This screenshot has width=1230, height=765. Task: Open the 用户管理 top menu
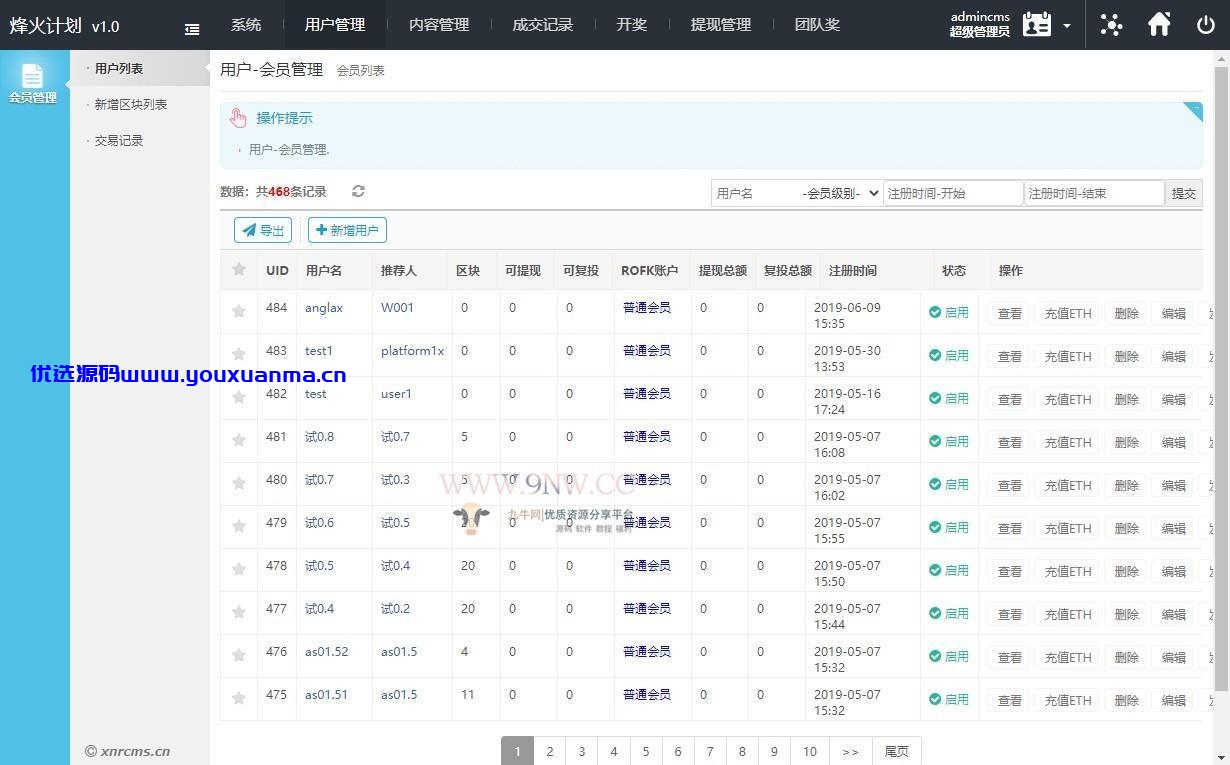click(335, 25)
